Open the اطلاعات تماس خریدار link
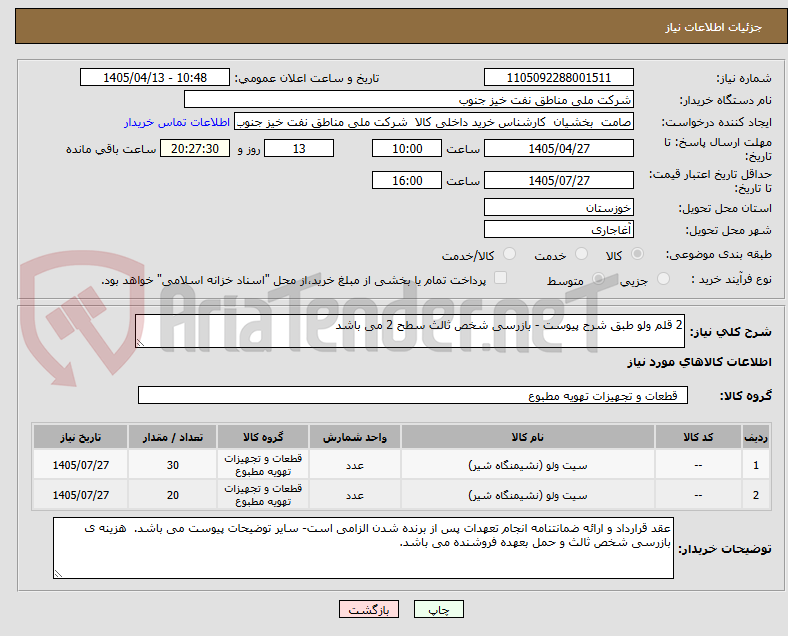The height and width of the screenshot is (636, 788). click(177, 122)
